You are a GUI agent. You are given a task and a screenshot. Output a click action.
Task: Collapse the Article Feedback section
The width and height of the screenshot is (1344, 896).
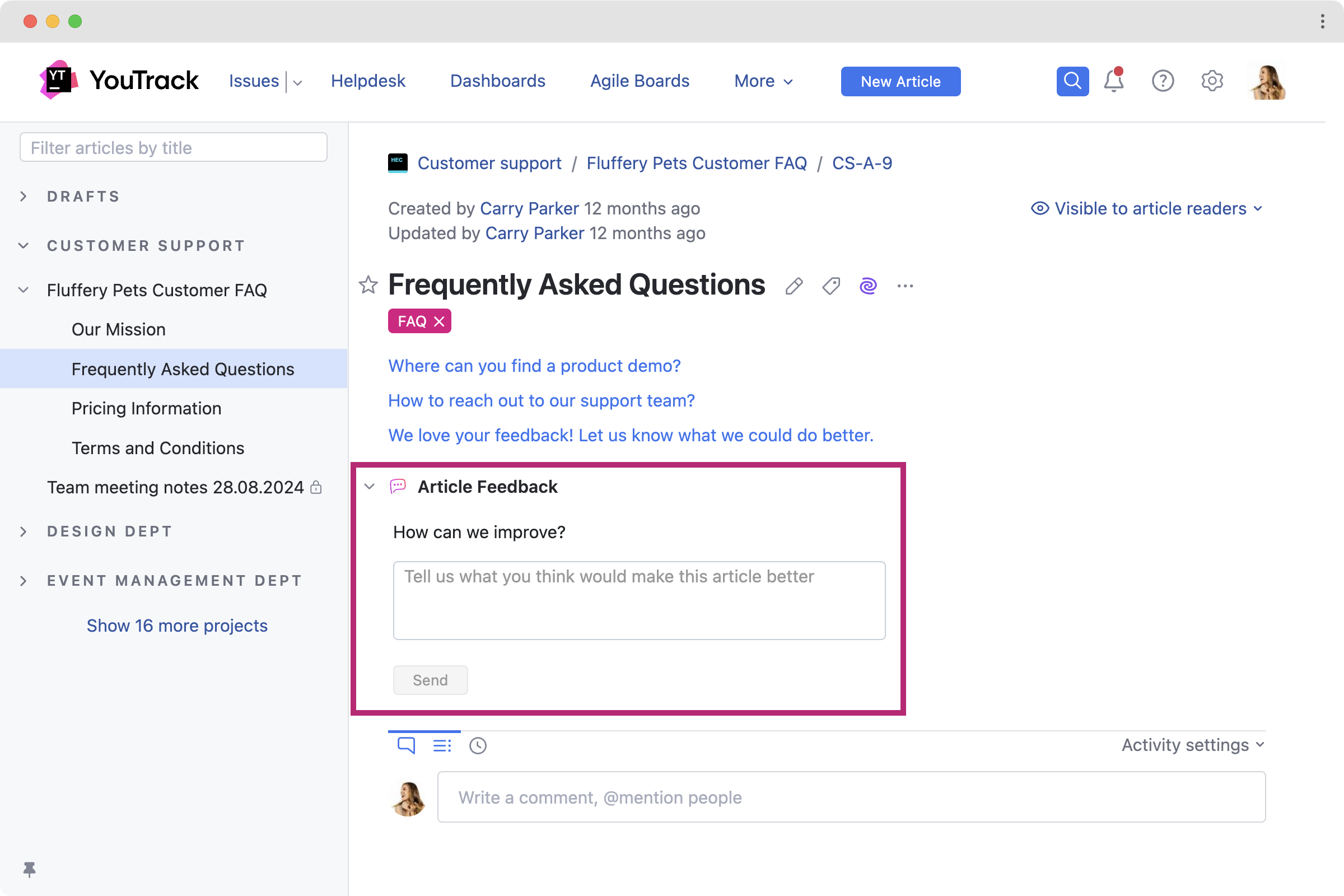coord(369,486)
